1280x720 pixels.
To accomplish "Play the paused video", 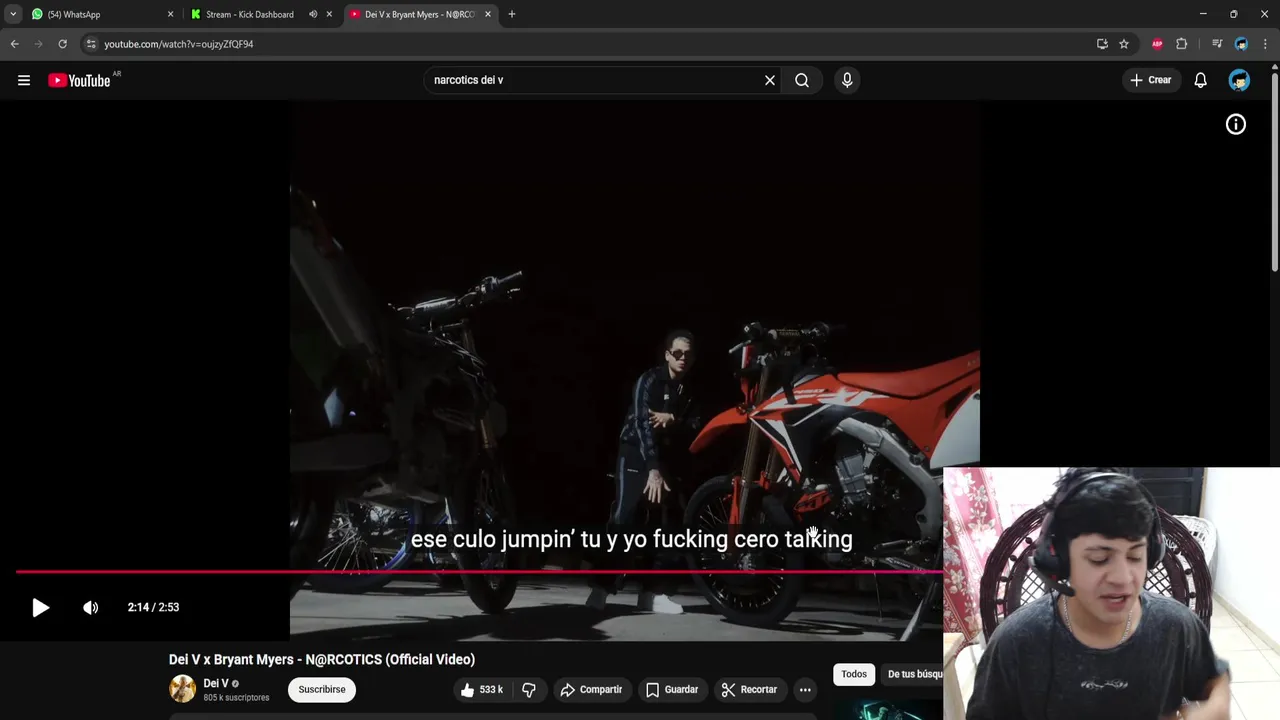I will pos(40,607).
